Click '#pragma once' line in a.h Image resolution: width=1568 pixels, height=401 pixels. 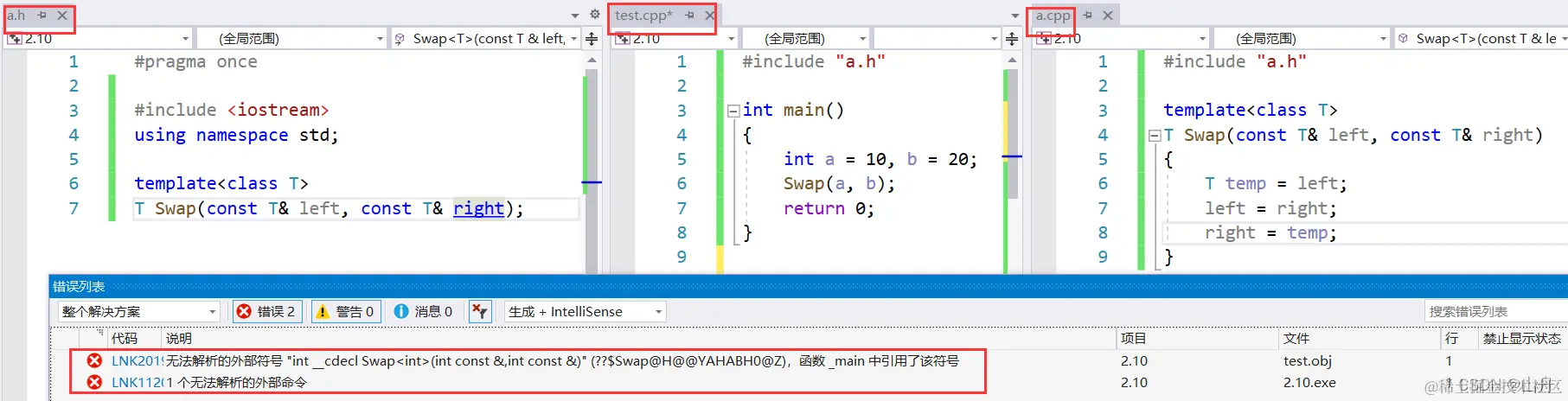coord(195,61)
